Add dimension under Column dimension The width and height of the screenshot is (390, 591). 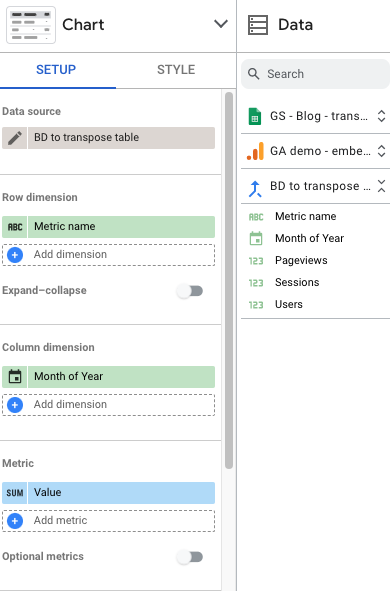pyautogui.click(x=109, y=405)
